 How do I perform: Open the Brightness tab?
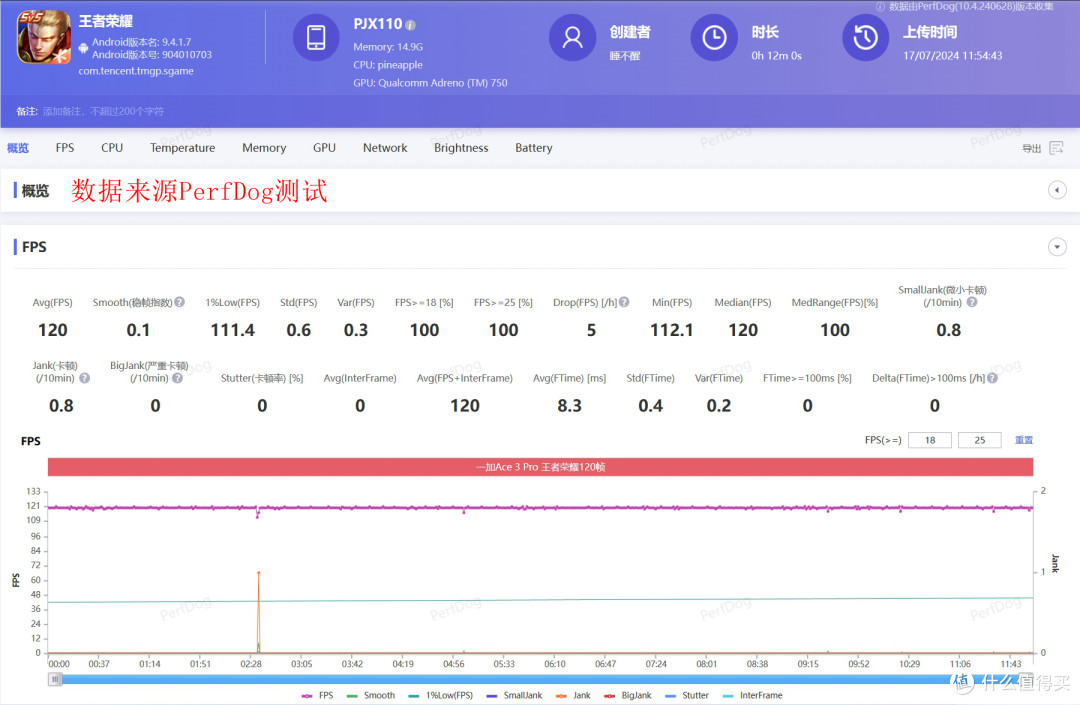461,148
